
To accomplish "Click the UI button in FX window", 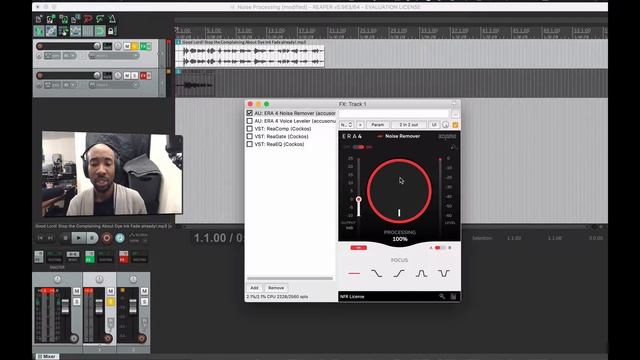I will coord(434,124).
